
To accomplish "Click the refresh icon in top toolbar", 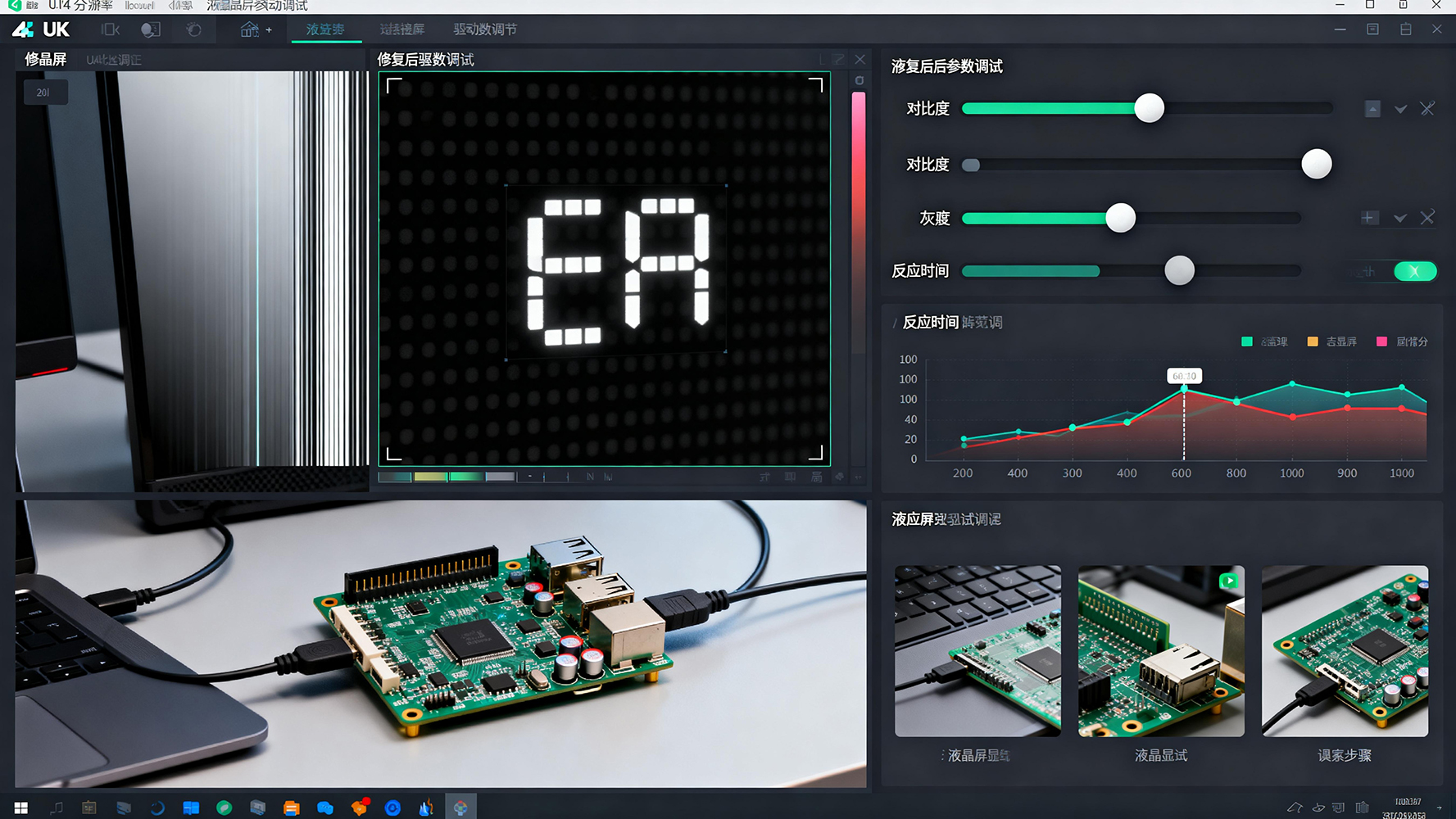I will [194, 29].
